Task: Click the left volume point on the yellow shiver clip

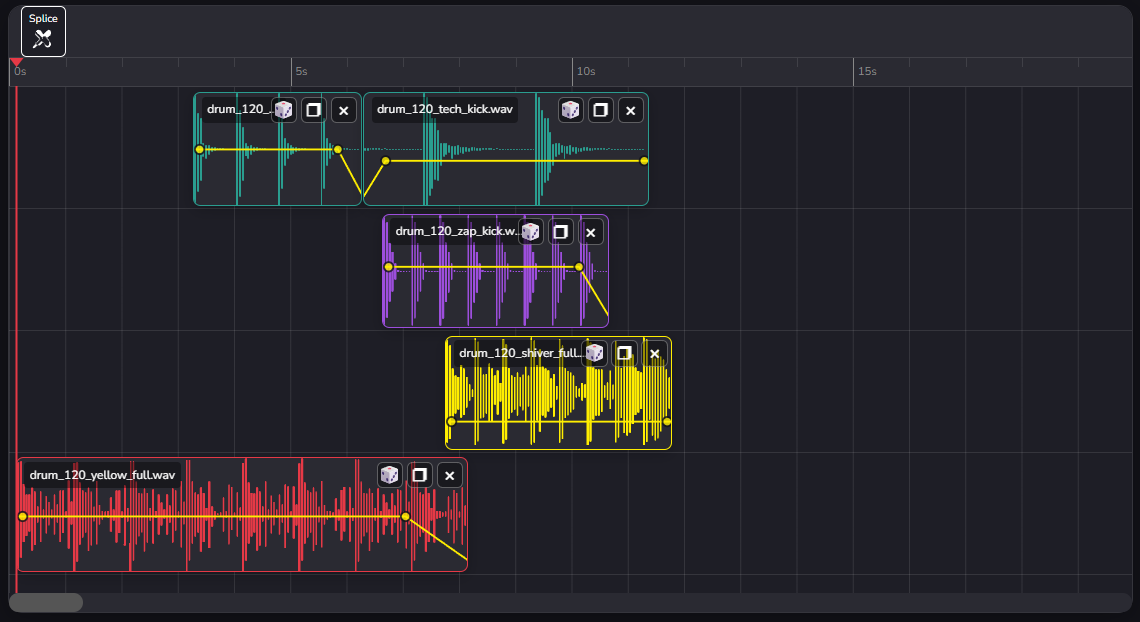Action: 451,422
